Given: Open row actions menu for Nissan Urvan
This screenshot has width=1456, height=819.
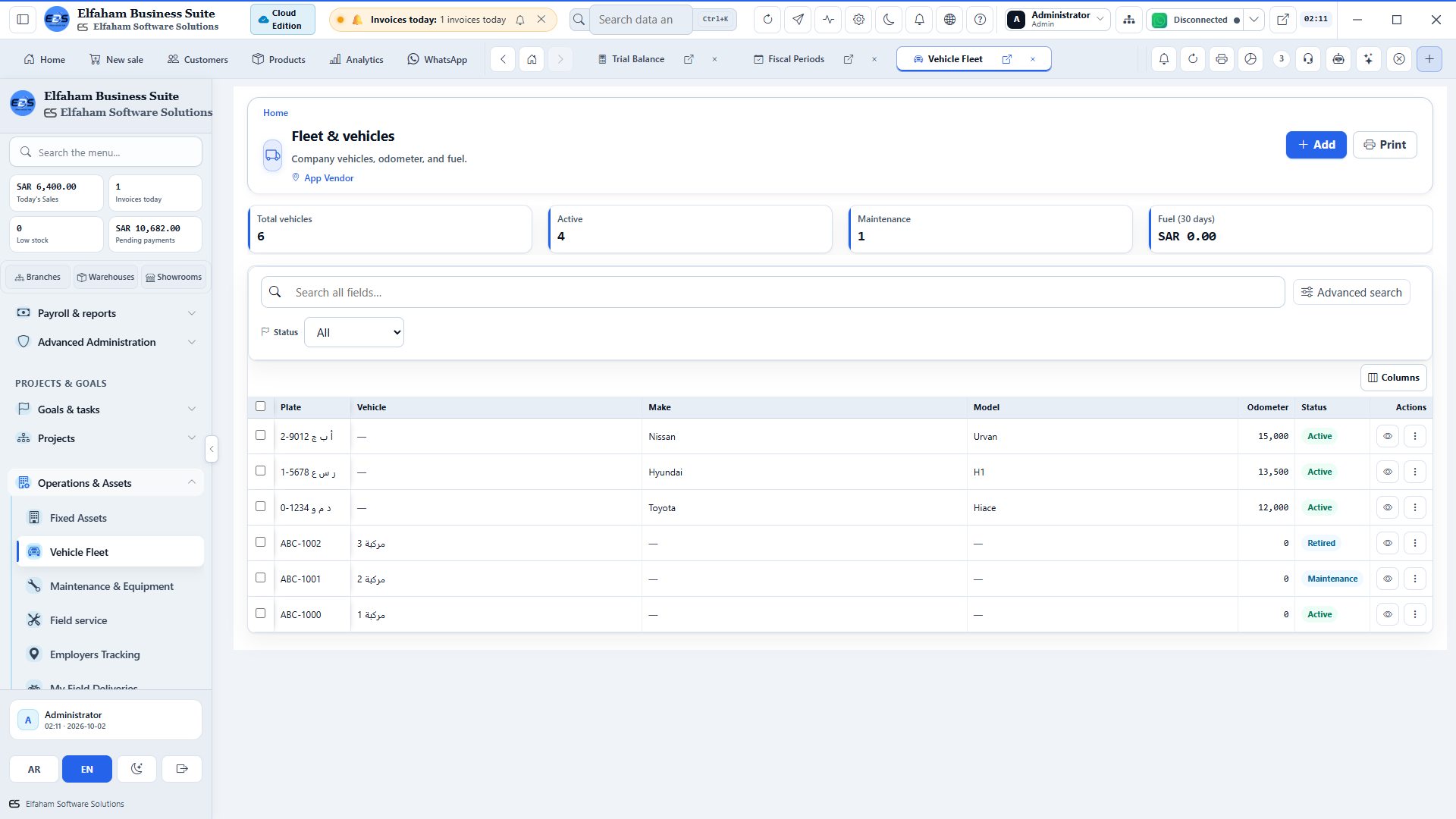Looking at the screenshot, I should [x=1414, y=436].
